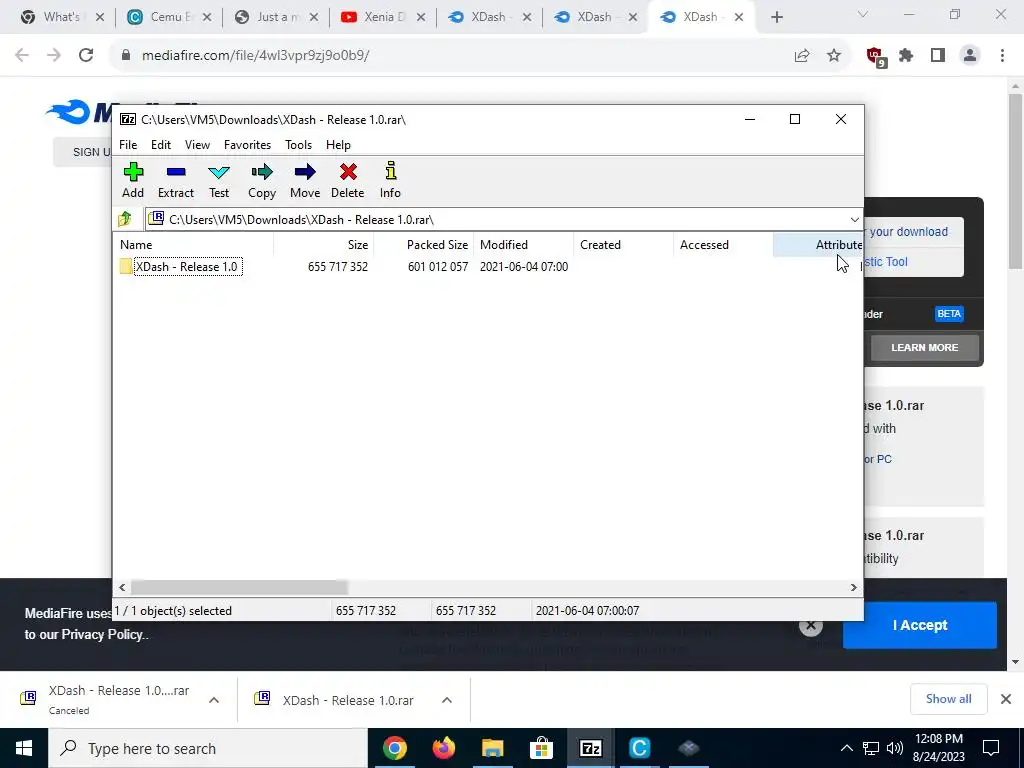Share this page using share icon

(802, 55)
